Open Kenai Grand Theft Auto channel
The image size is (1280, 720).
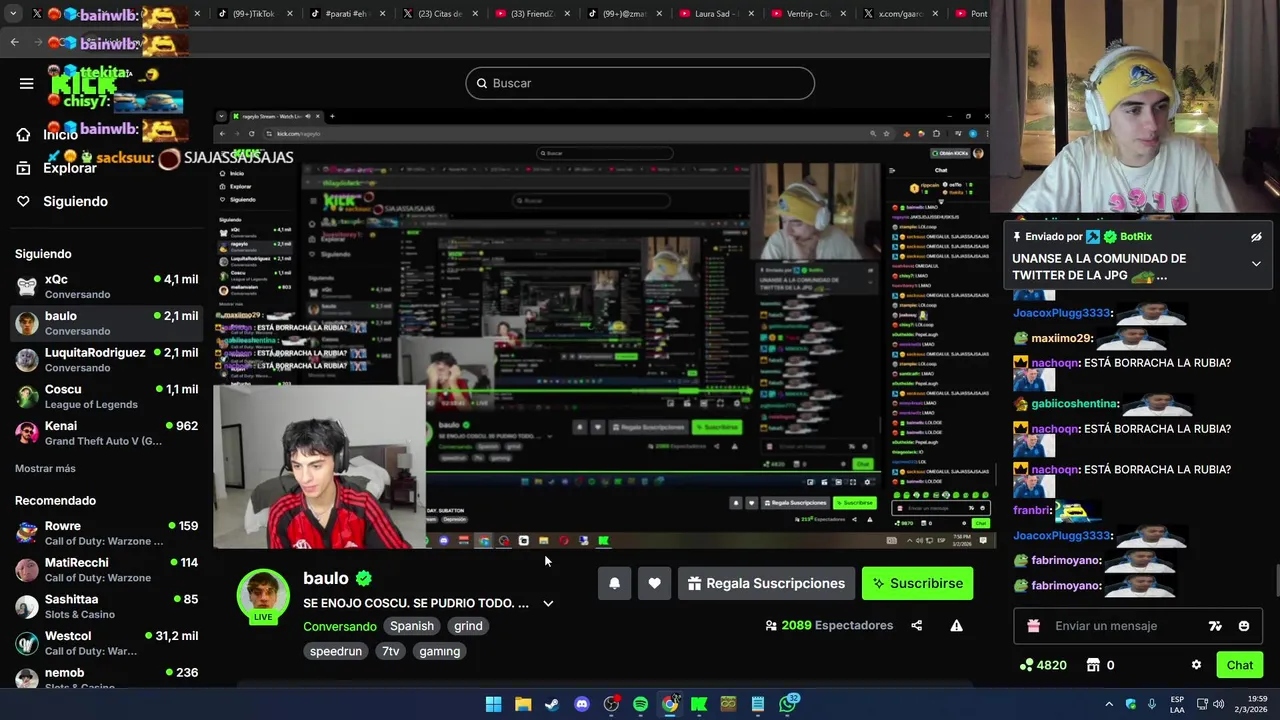pos(107,433)
